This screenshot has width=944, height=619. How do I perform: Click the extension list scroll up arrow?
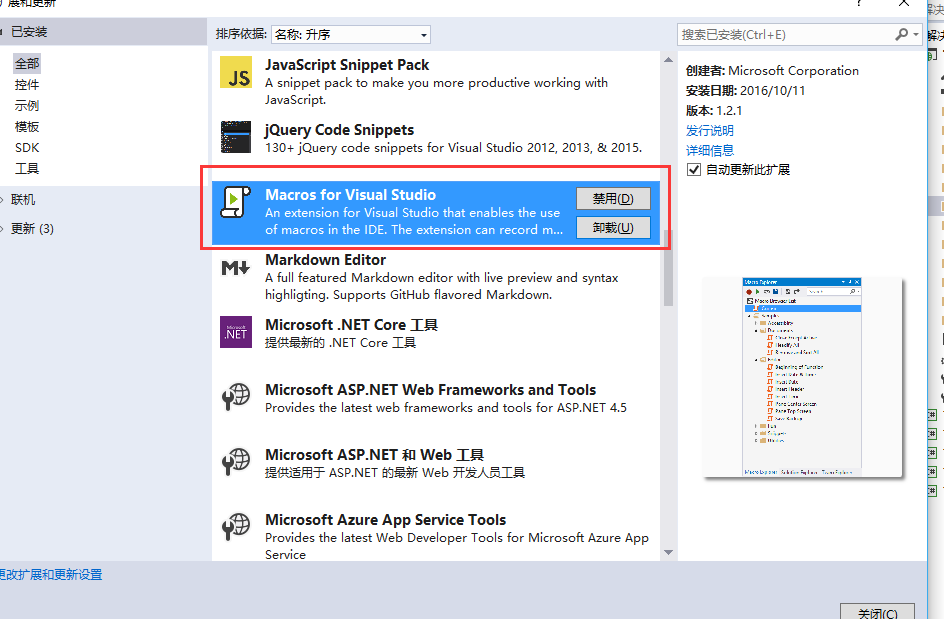coord(668,60)
